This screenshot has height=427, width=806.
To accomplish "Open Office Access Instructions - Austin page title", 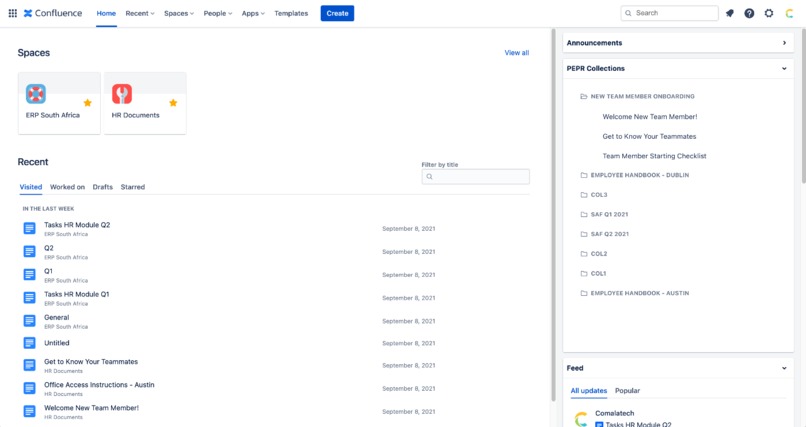I will click(99, 384).
